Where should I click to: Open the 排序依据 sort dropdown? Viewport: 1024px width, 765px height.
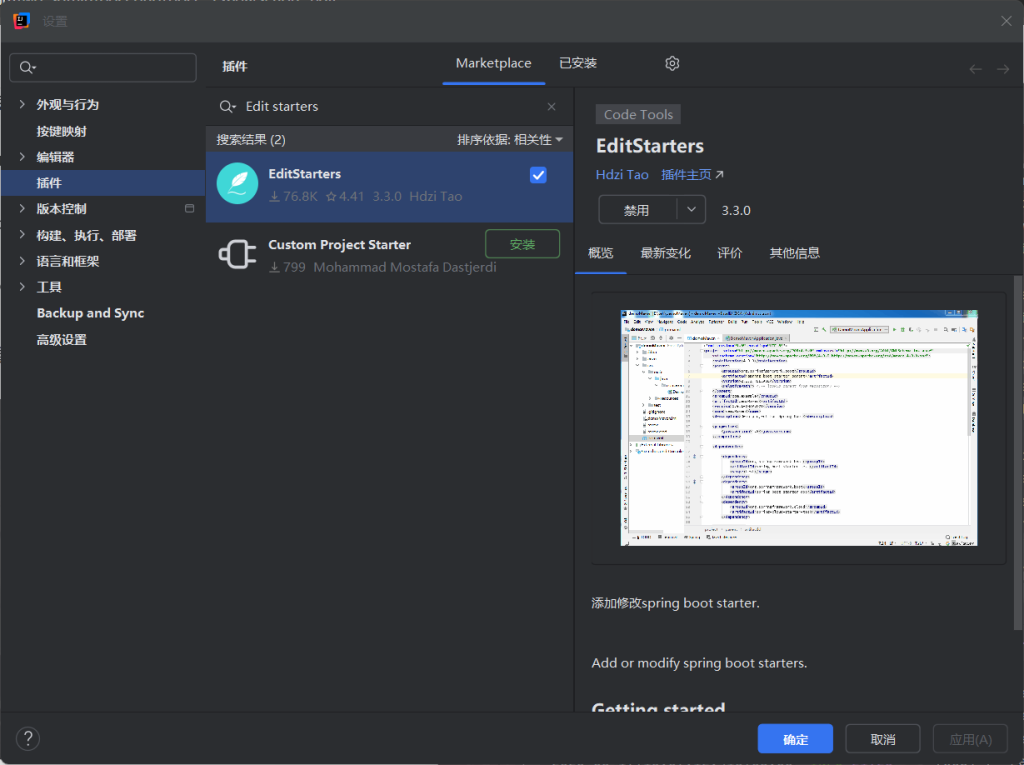tap(510, 140)
